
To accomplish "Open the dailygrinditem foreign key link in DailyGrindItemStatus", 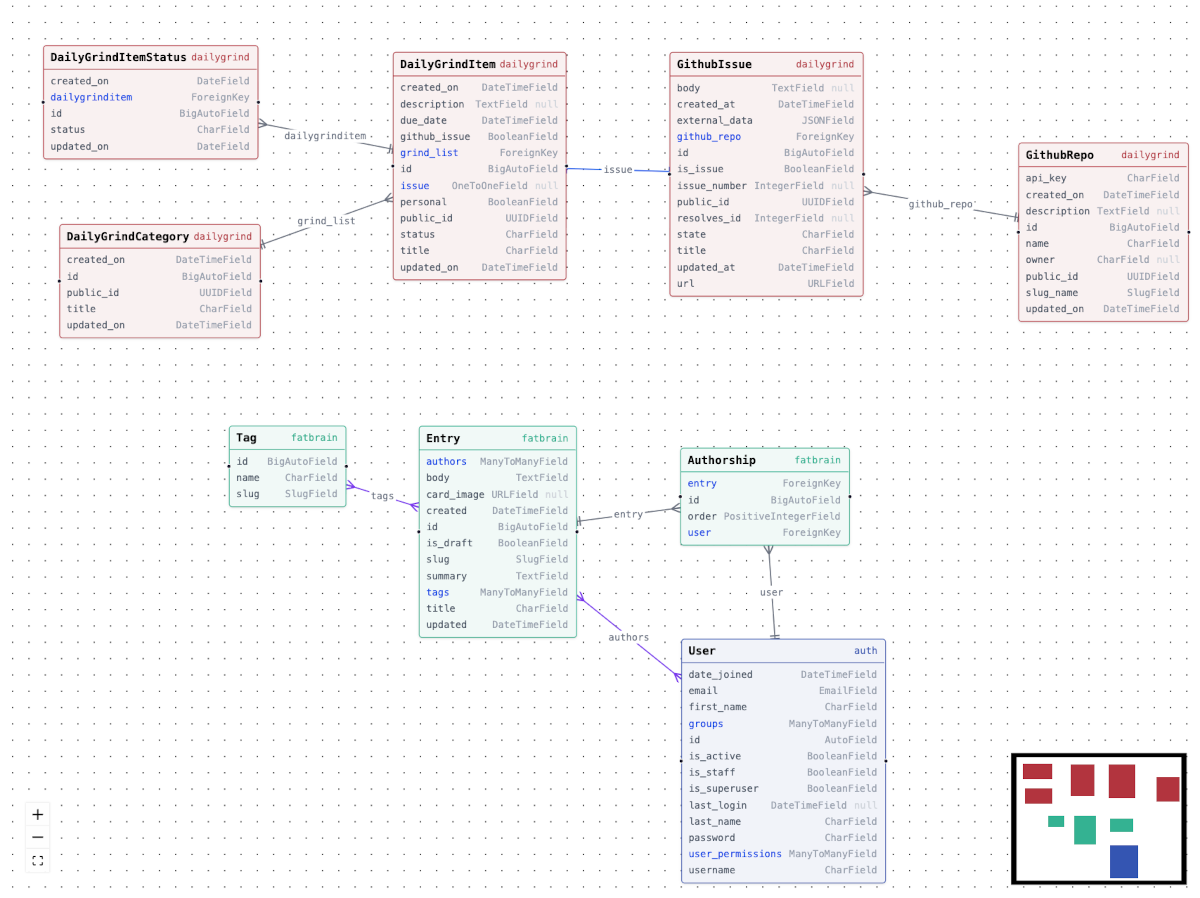I will point(91,97).
